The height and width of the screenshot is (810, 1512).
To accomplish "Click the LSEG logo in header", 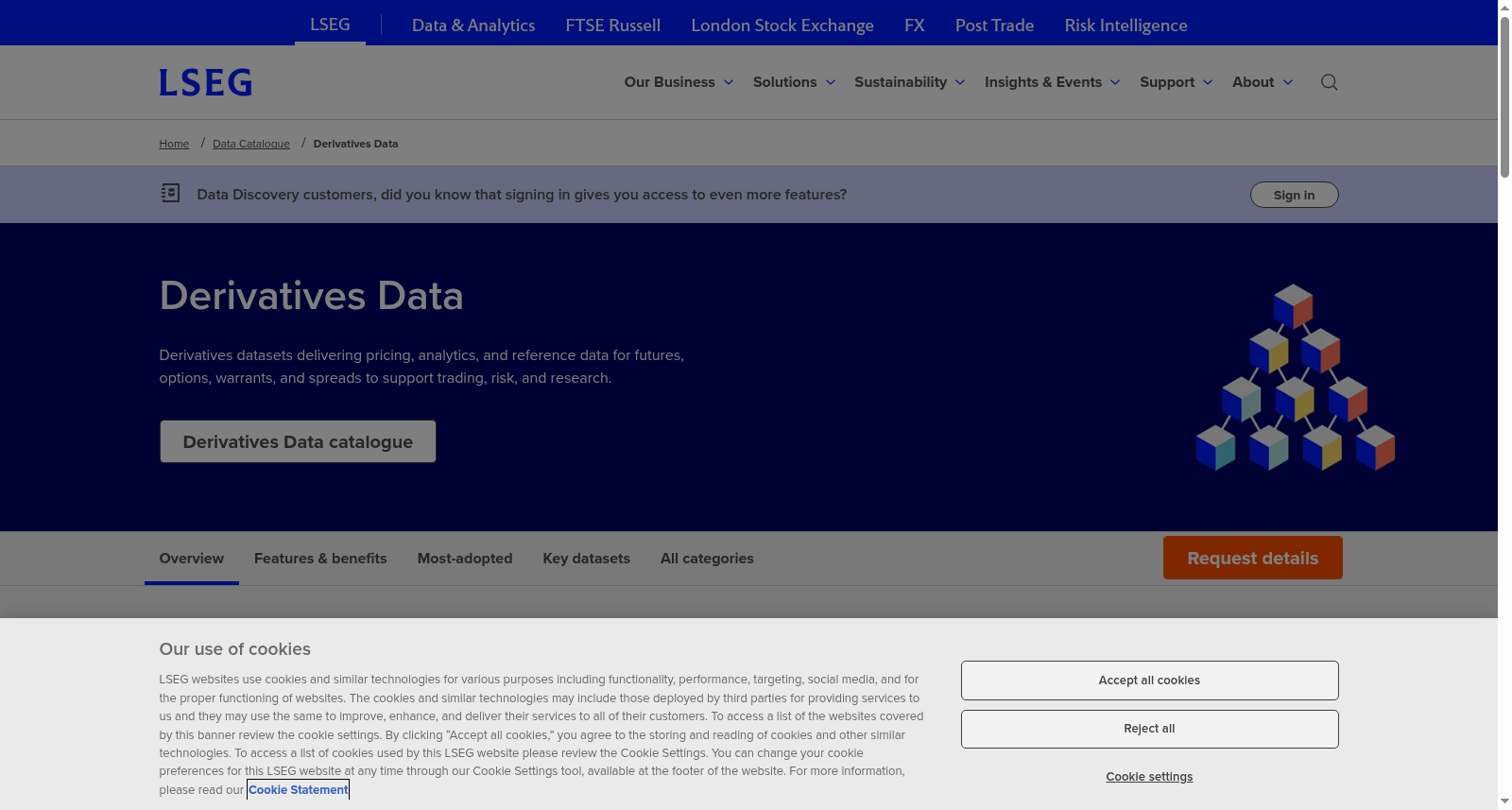I will pos(205,82).
